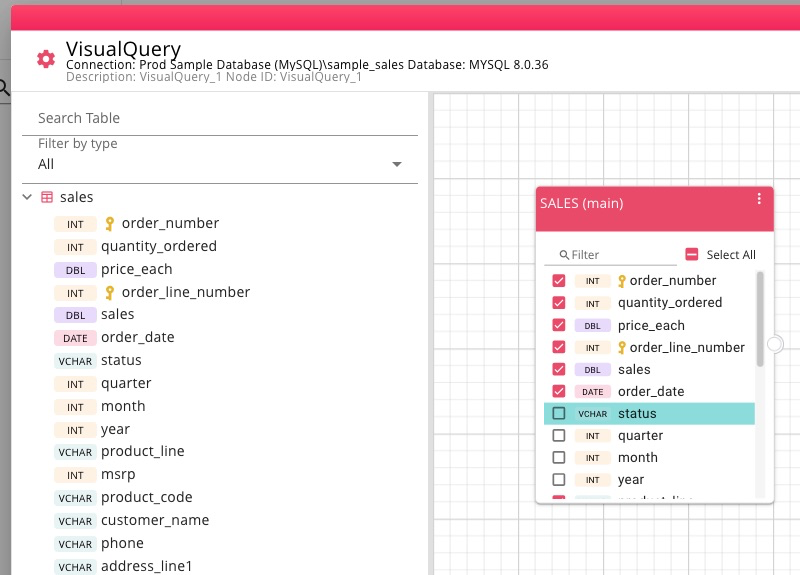Click the DATE badge for order_date in the SALES node
800x575 pixels.
(x=592, y=392)
